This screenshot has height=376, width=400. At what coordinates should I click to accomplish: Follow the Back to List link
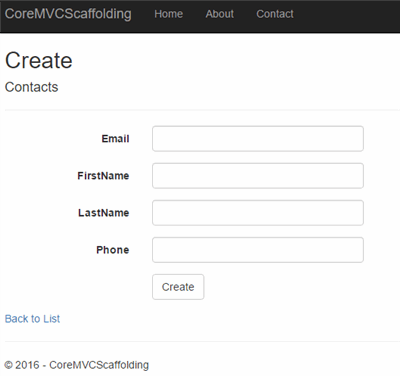pos(32,319)
